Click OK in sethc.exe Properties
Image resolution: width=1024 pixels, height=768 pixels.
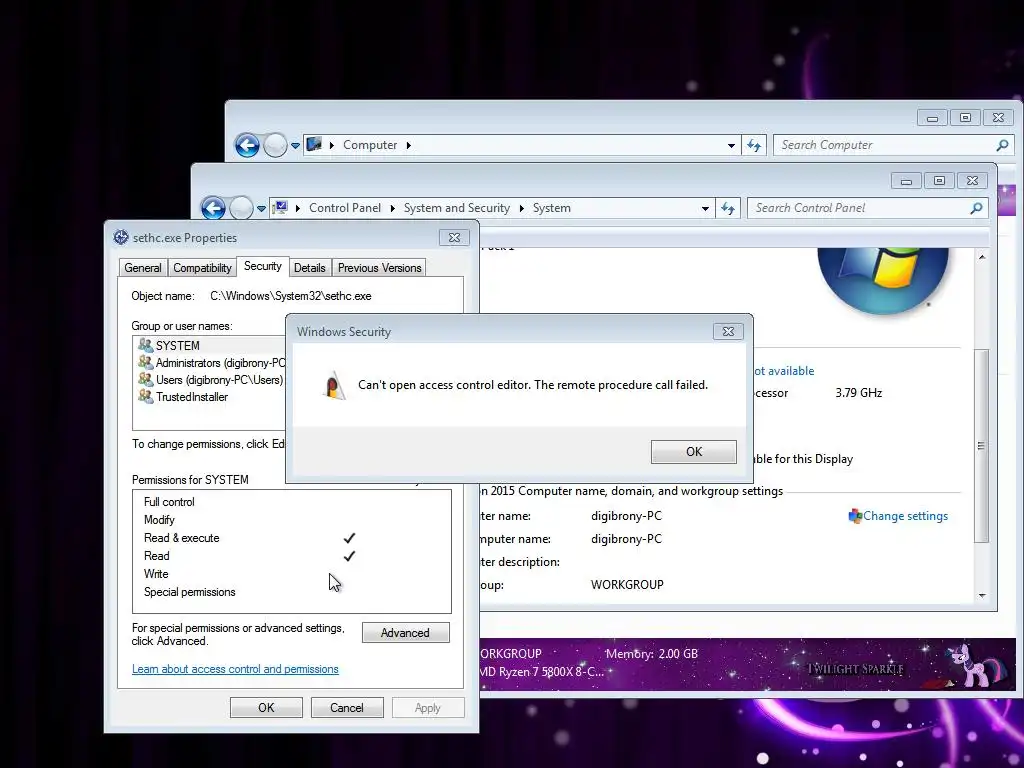(x=266, y=708)
